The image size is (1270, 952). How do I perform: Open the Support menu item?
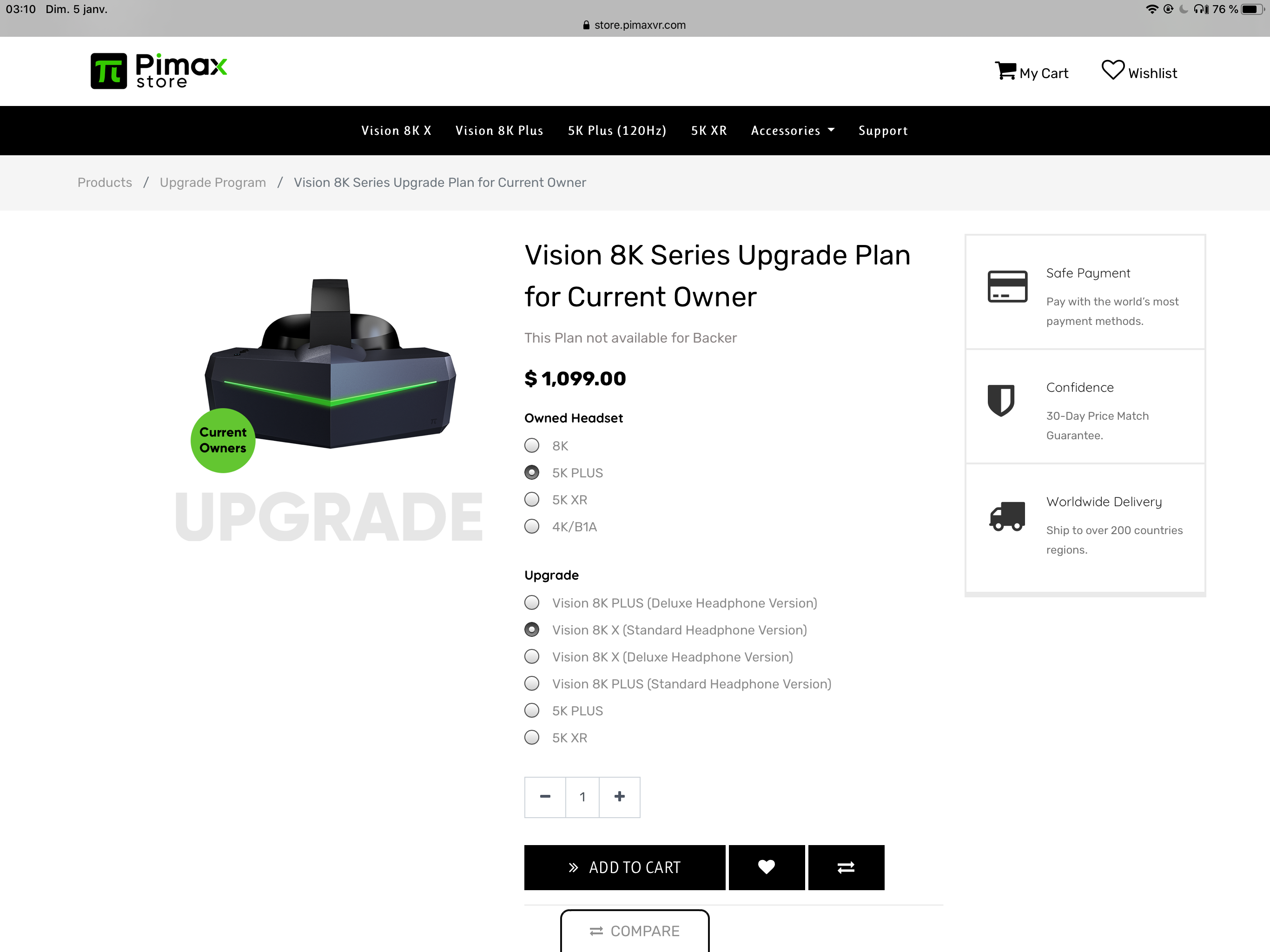point(883,130)
